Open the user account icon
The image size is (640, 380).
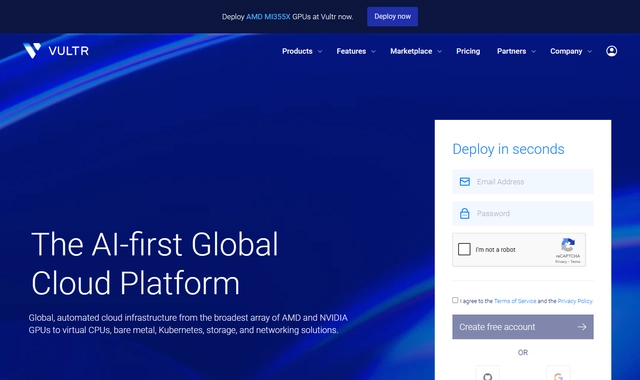pos(611,51)
